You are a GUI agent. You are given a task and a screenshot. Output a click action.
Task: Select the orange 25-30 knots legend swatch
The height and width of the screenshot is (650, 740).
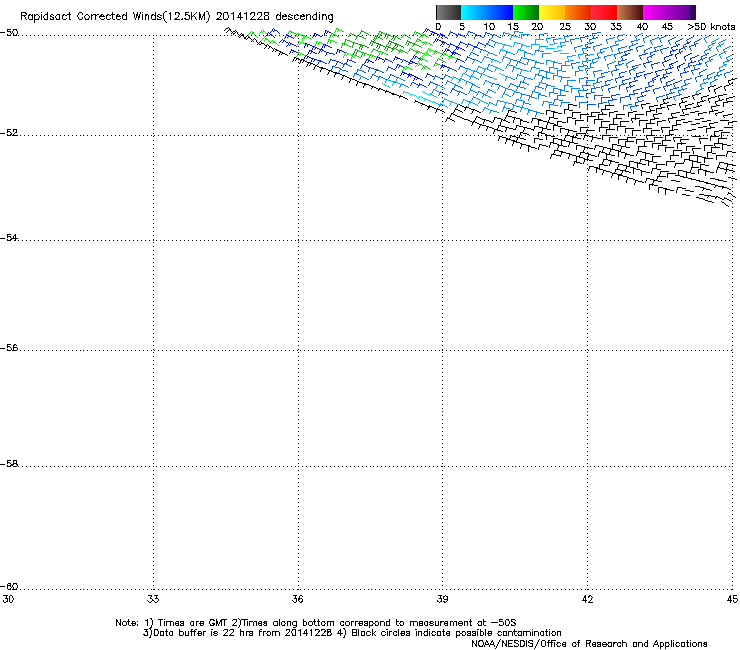click(578, 12)
